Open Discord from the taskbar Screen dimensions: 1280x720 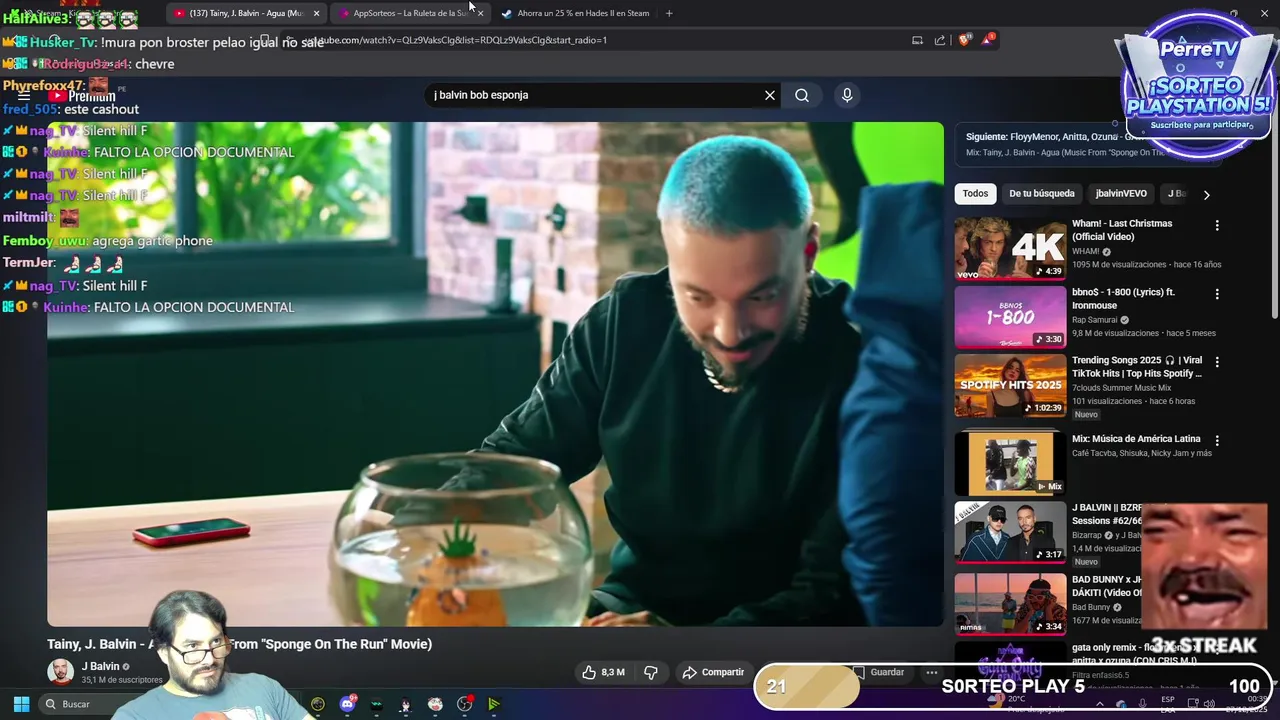click(347, 704)
